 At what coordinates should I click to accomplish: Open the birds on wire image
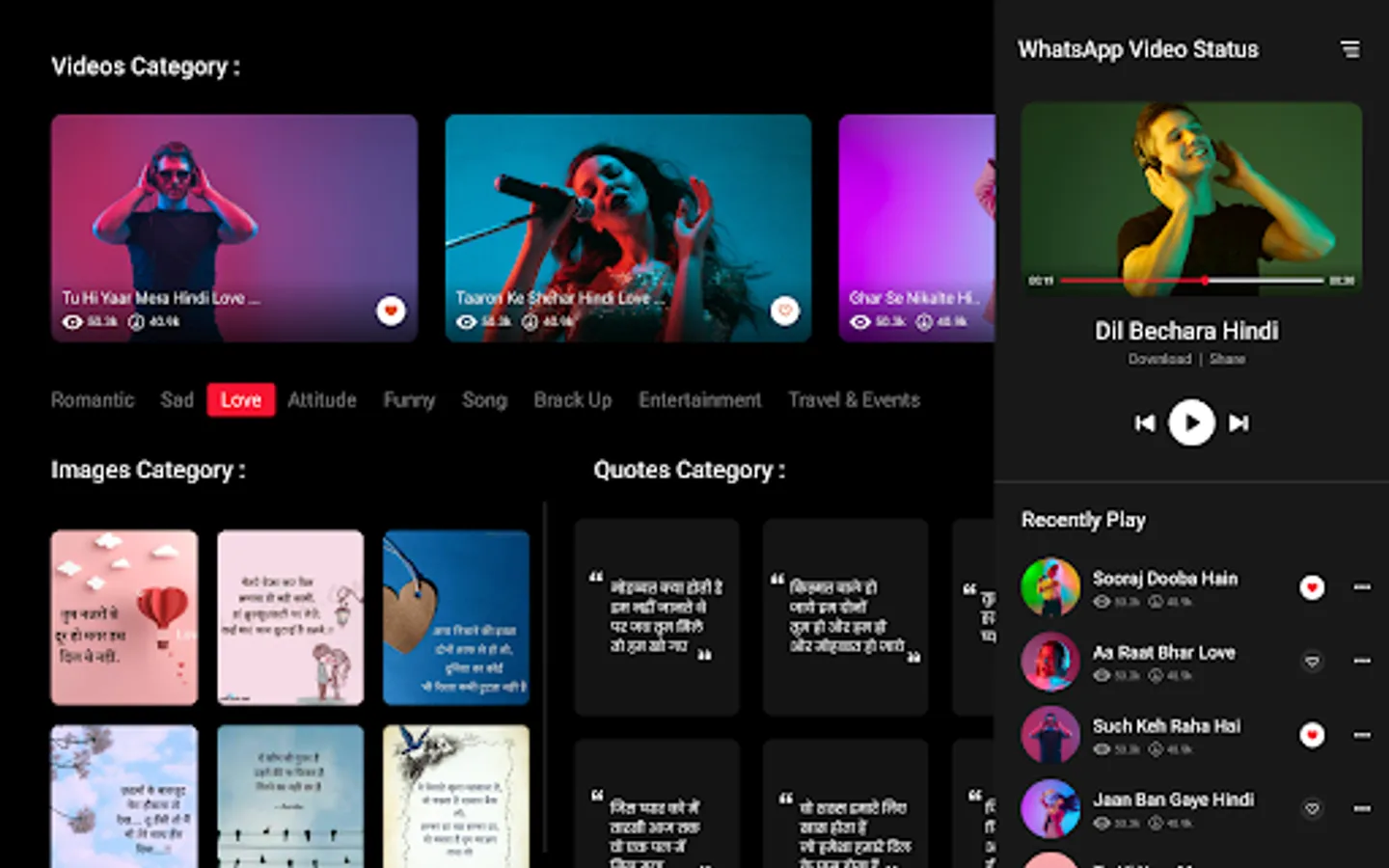pyautogui.click(x=290, y=797)
